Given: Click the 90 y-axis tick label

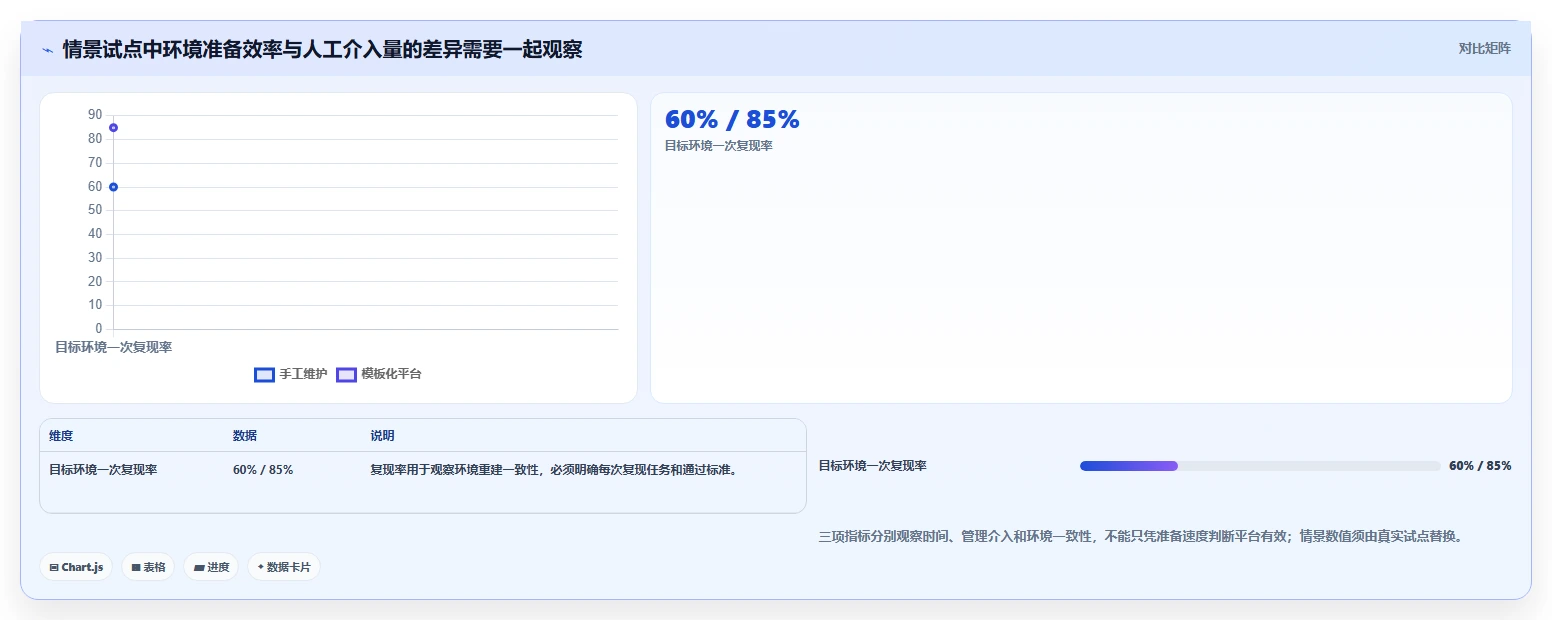Looking at the screenshot, I should coord(95,115).
